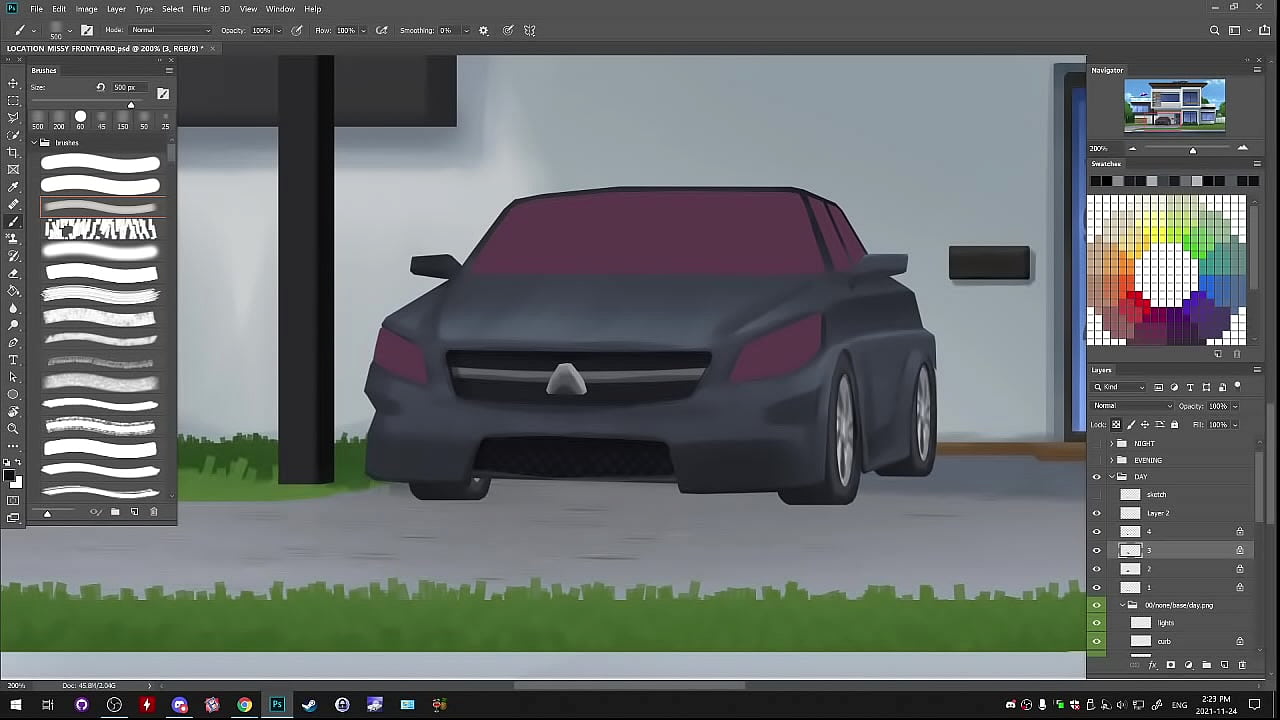Open the Window menu
Image resolution: width=1280 pixels, height=720 pixels.
point(280,9)
